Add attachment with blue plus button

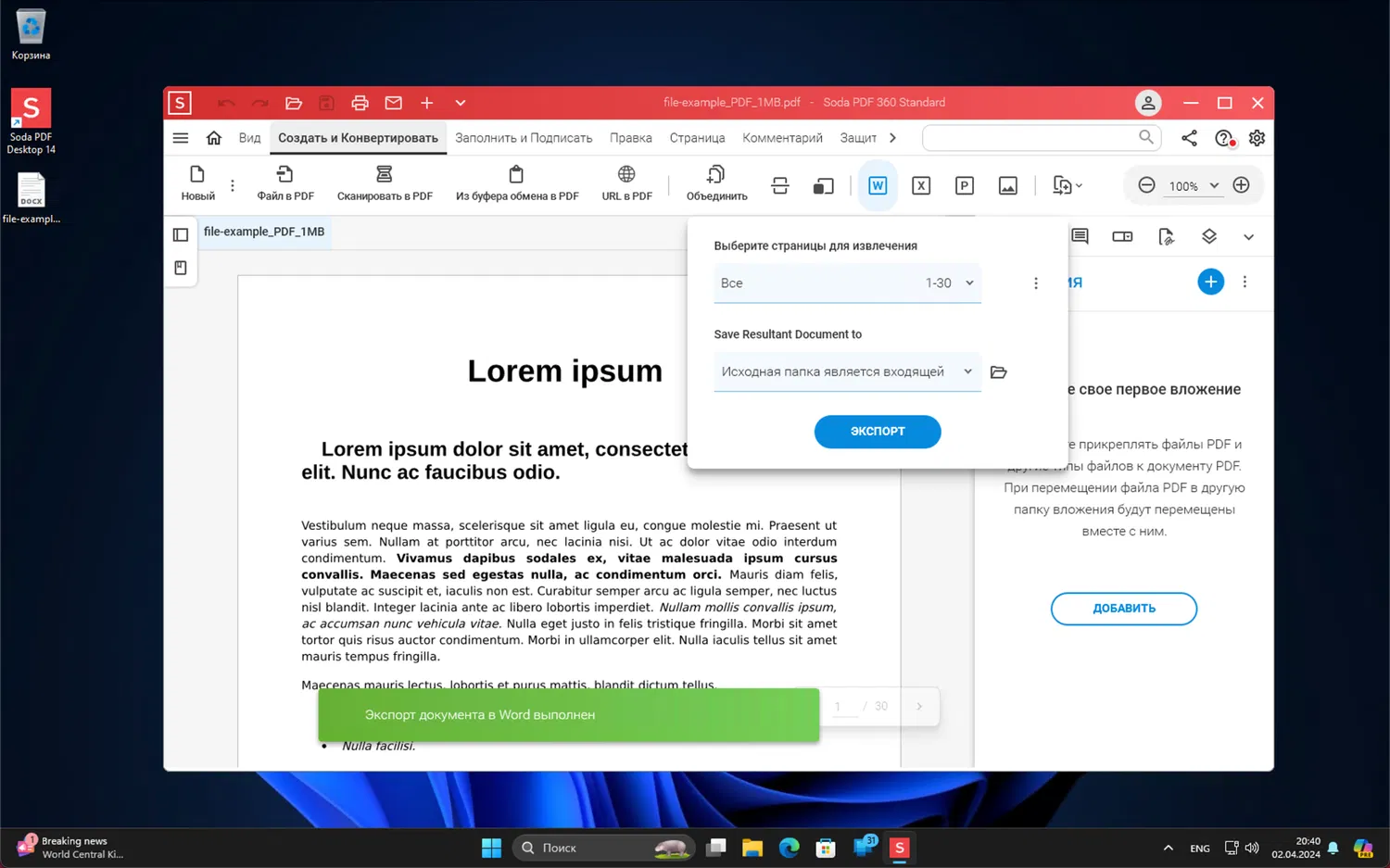(x=1210, y=282)
